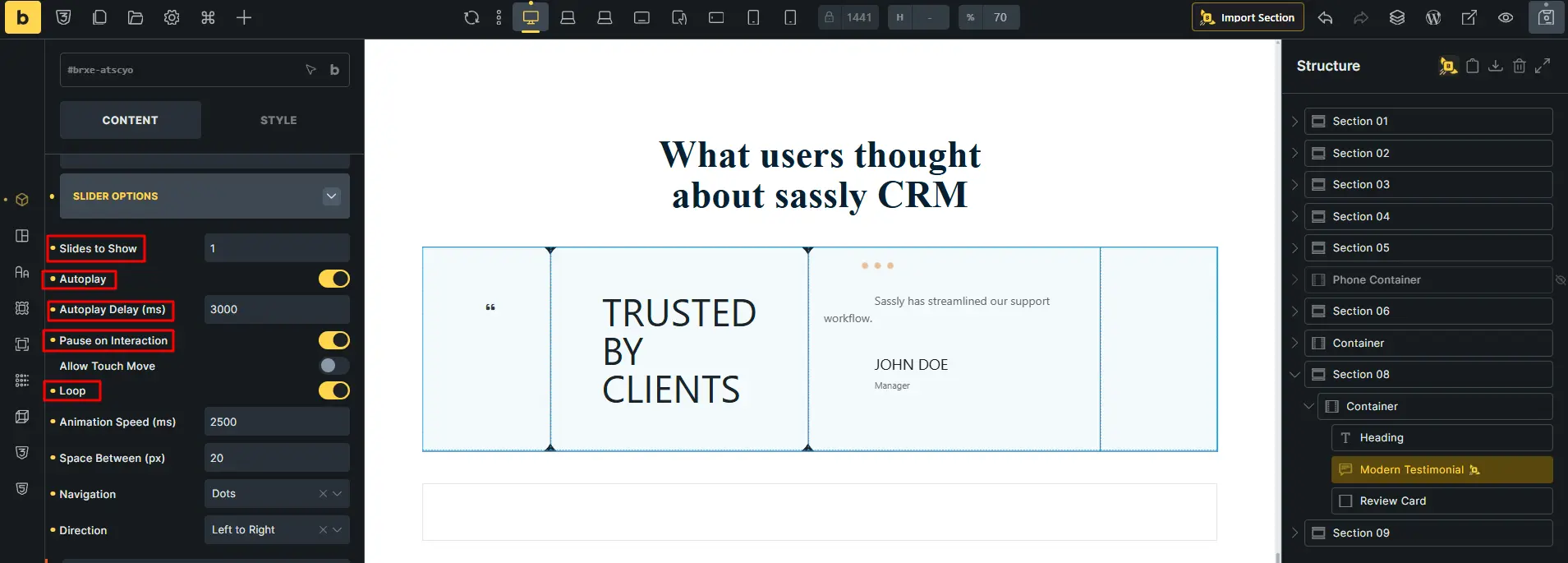The image size is (1568, 563).
Task: Click the yellow import icon in Structure header
Action: click(x=1448, y=66)
